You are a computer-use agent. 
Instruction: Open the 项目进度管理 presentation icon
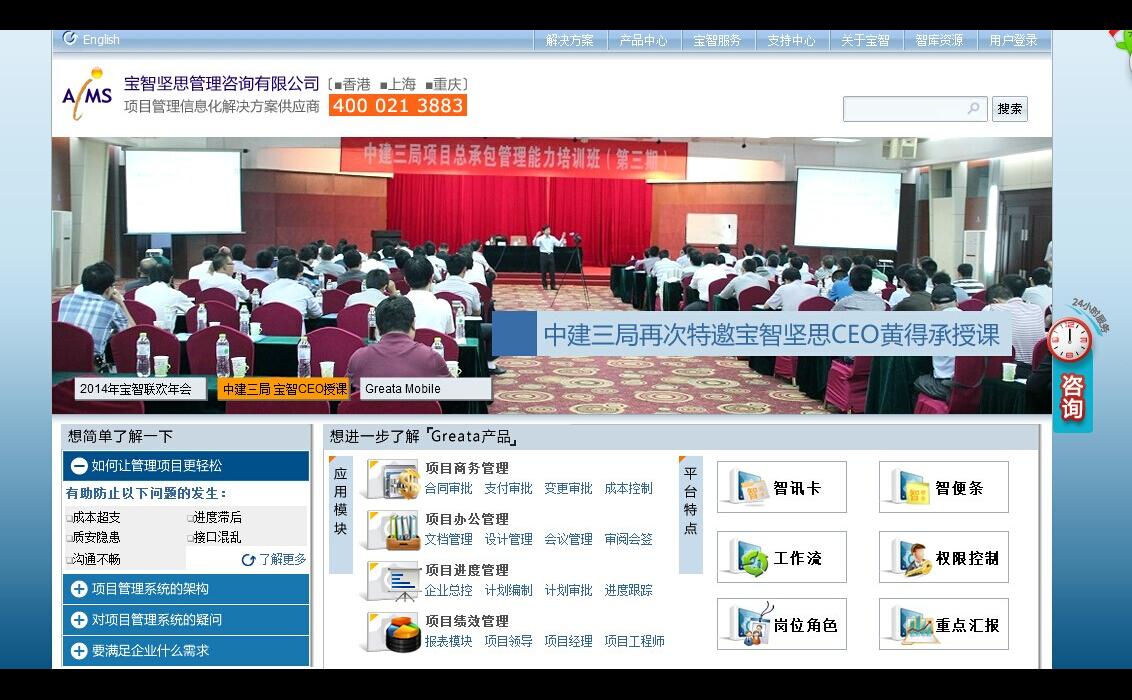393,582
